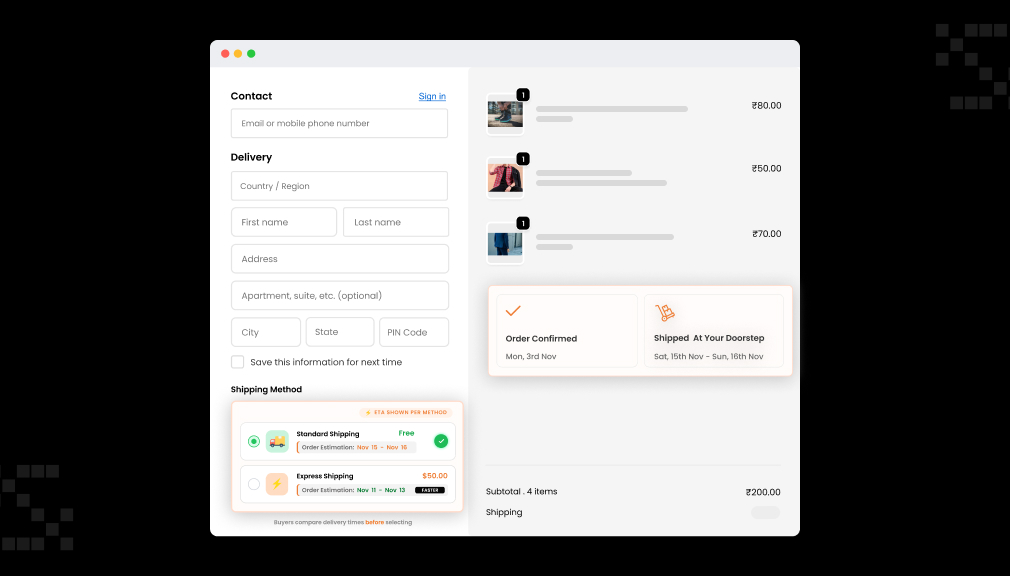Click the ₹70.00 product thumbnail

[505, 244]
